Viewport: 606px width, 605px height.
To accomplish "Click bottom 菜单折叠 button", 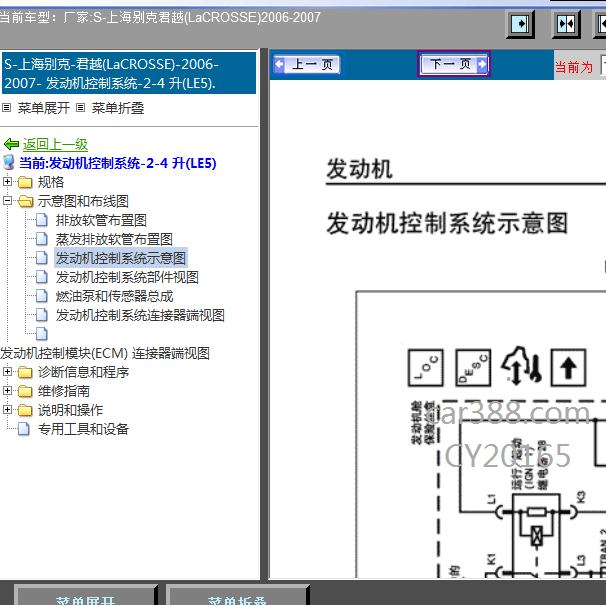I will coord(237,595).
